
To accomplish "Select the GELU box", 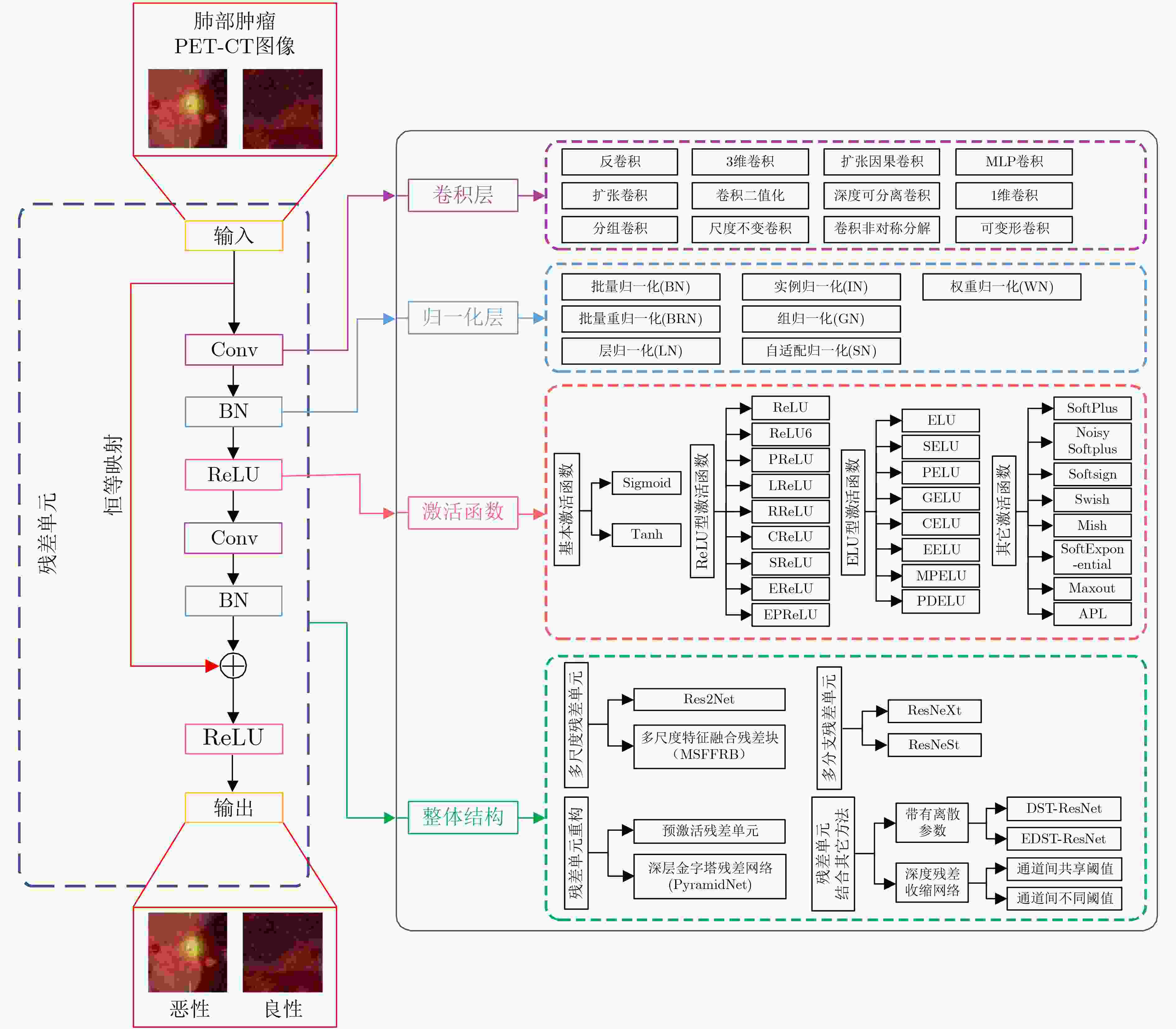I will pyautogui.click(x=940, y=498).
